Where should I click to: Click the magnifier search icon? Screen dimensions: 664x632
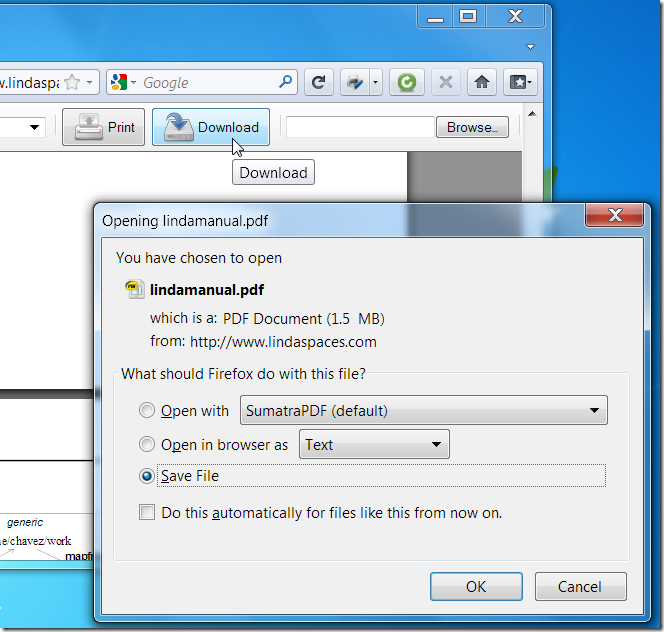[x=285, y=81]
